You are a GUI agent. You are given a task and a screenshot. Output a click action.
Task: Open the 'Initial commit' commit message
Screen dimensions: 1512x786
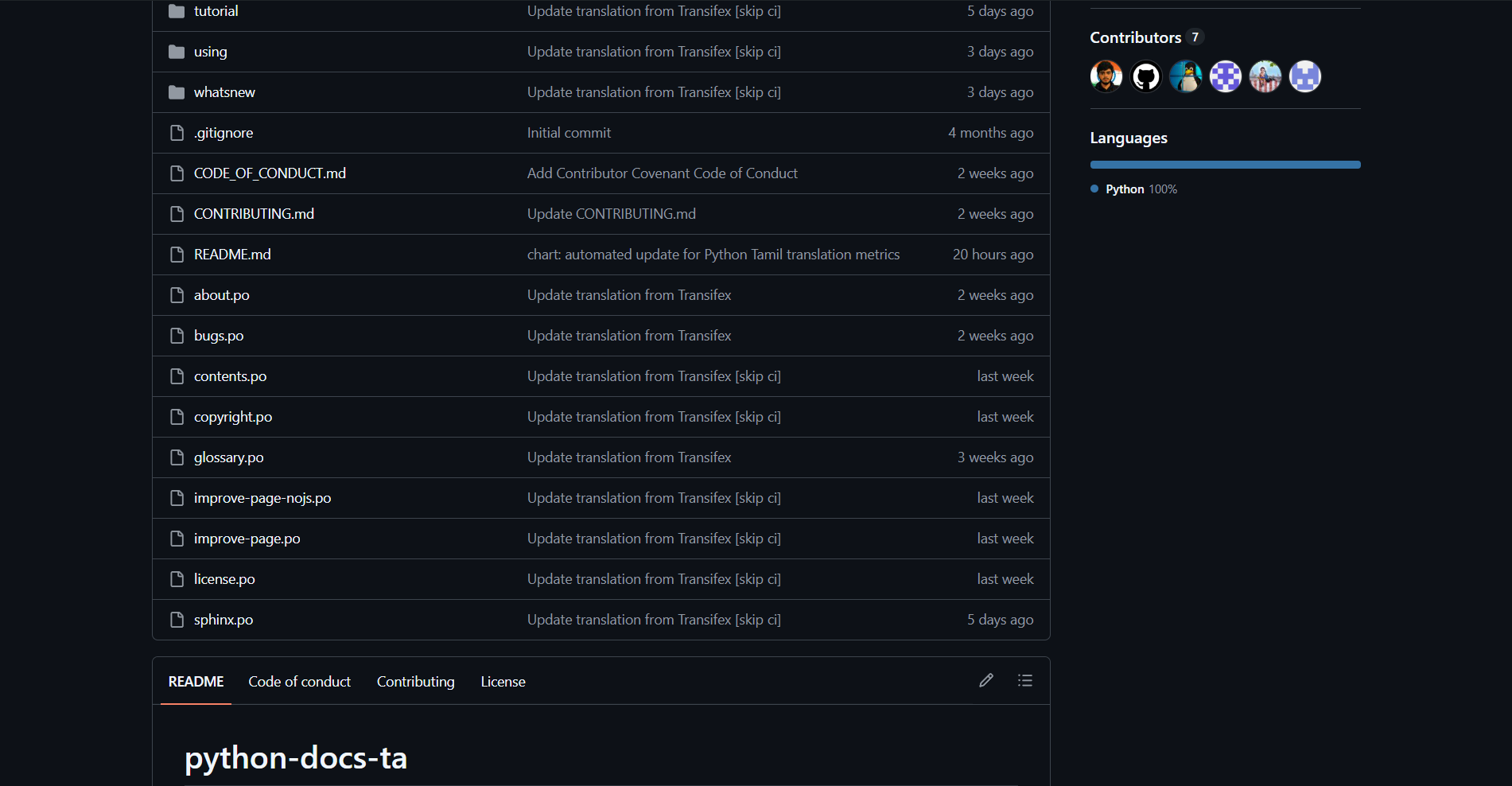click(x=569, y=133)
